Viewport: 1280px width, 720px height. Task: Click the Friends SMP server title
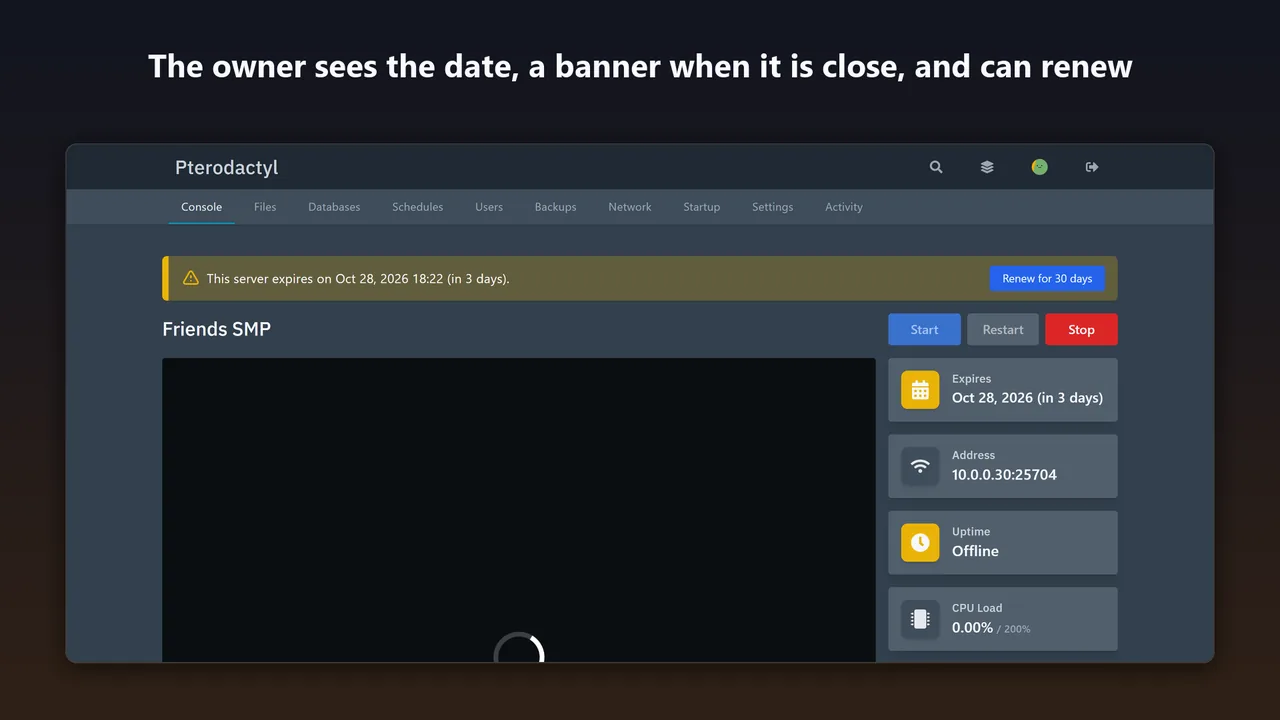pos(216,329)
